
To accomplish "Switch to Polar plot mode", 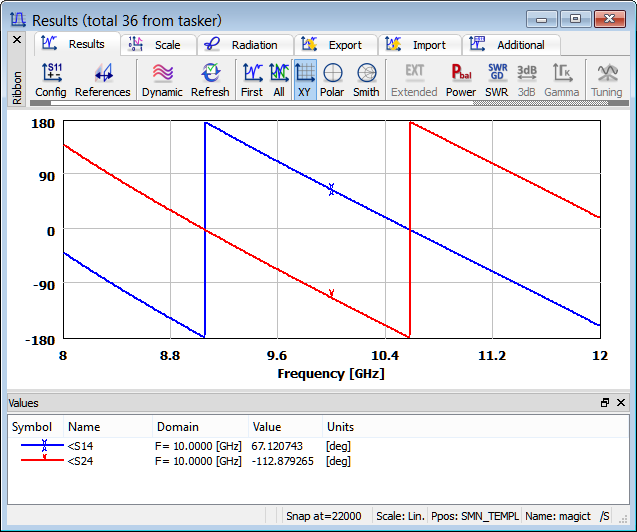I will [332, 79].
